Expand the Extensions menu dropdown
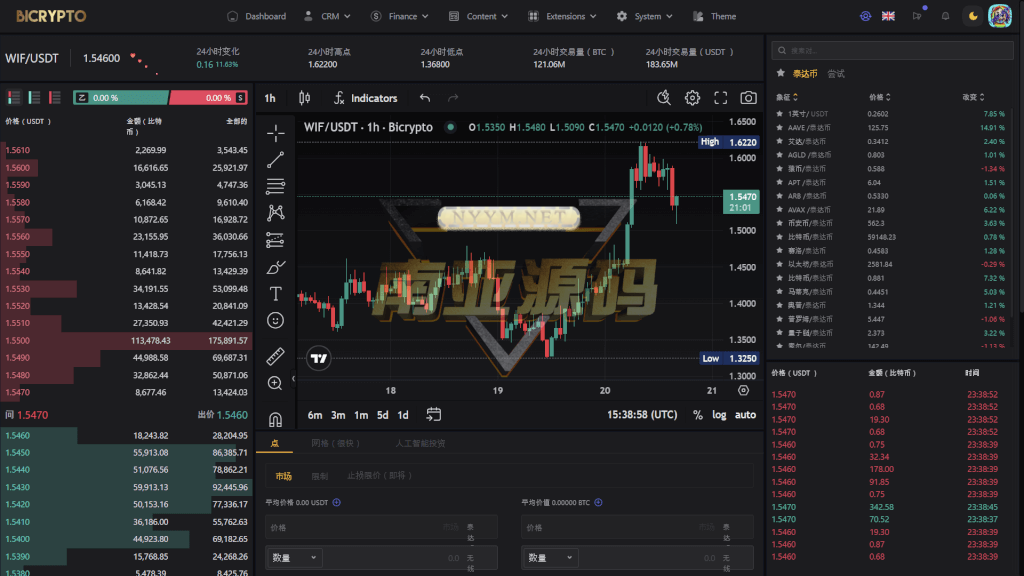The width and height of the screenshot is (1024, 576). [562, 16]
